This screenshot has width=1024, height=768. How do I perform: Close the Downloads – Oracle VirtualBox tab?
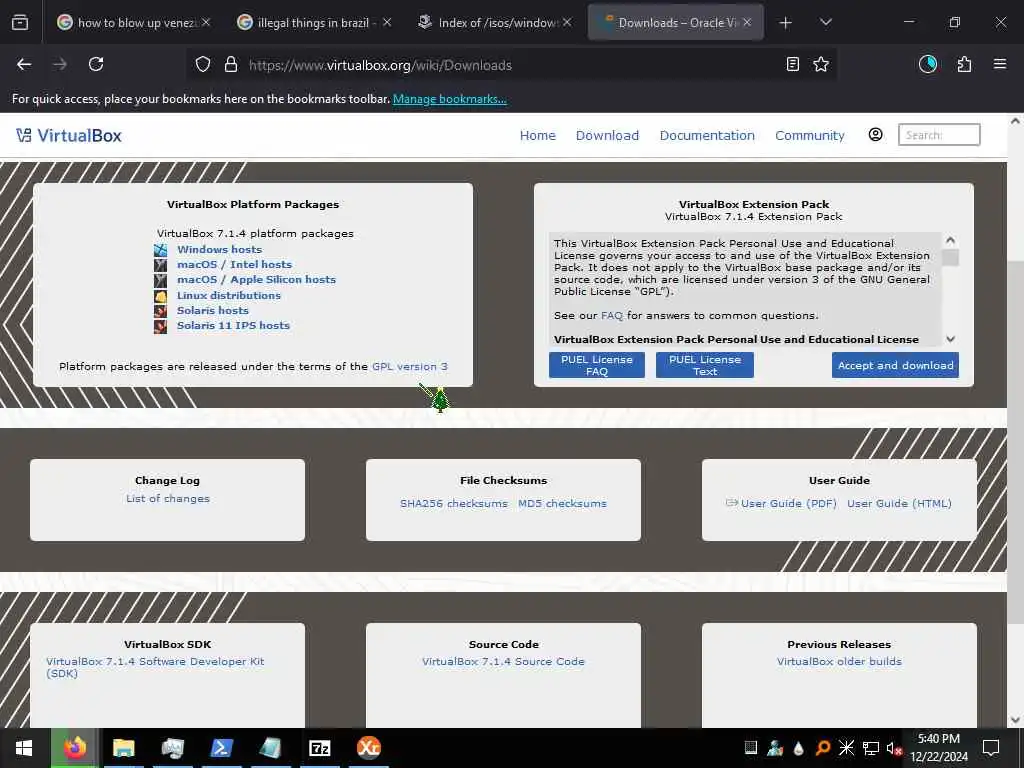[x=747, y=22]
